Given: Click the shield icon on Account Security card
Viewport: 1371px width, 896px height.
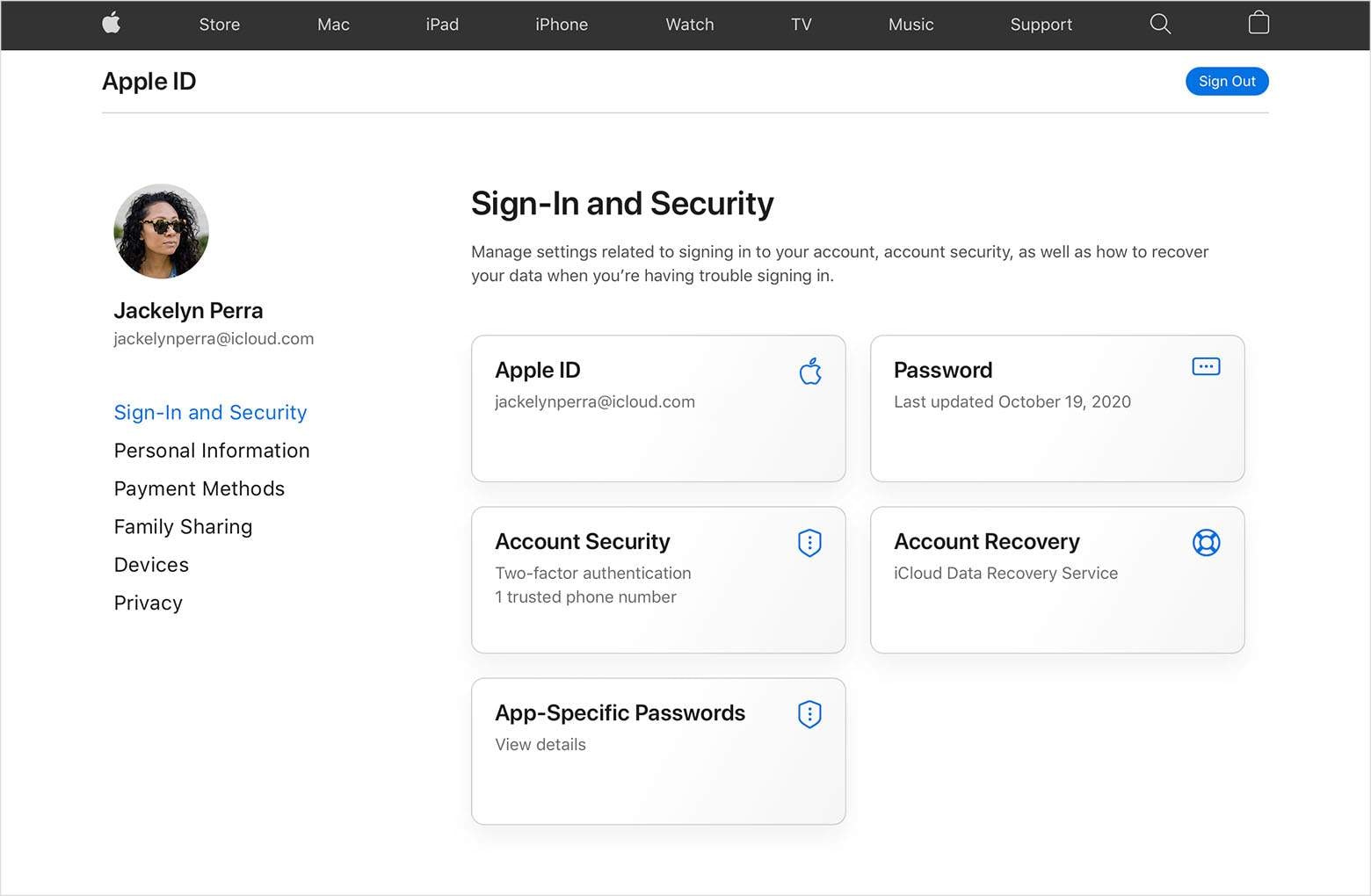Looking at the screenshot, I should (809, 543).
